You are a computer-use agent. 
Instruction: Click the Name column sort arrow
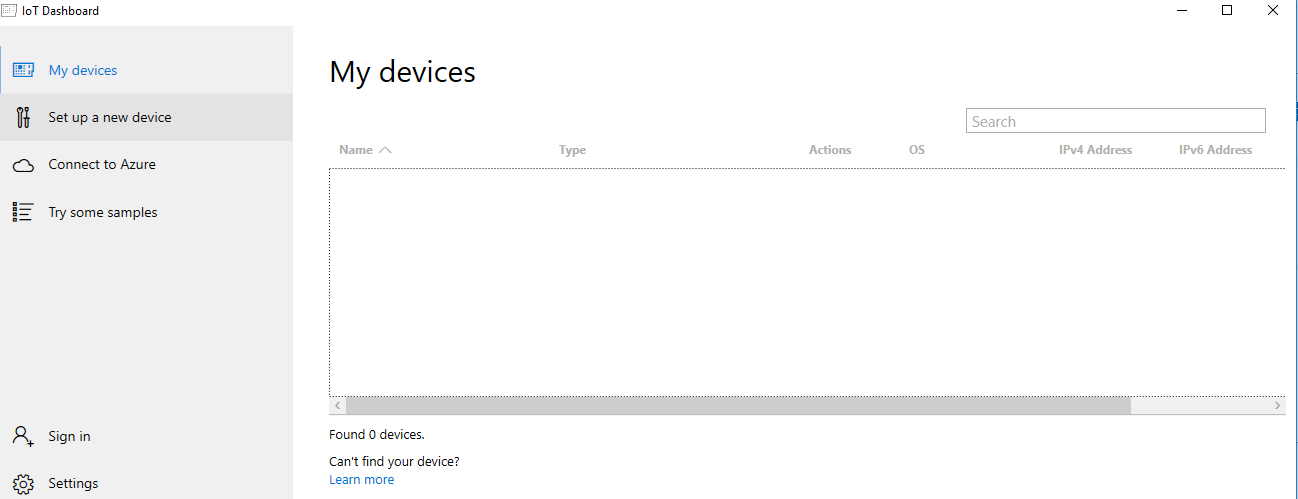point(385,150)
